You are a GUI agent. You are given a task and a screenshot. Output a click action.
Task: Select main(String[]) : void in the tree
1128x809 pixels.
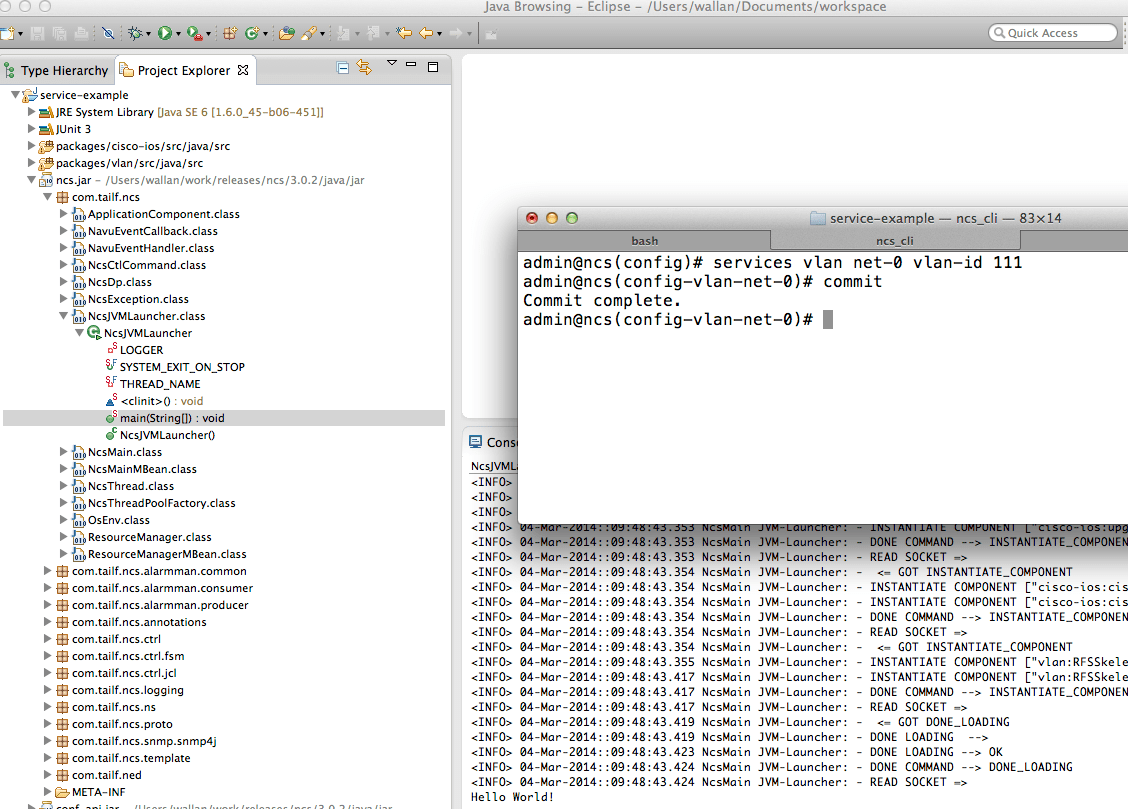(163, 417)
